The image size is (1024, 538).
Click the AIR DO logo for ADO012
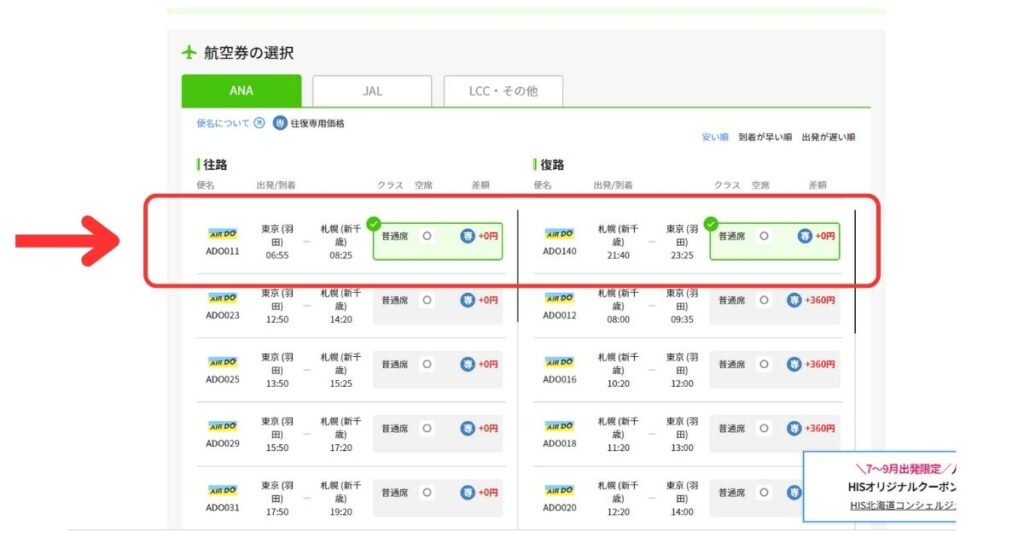pos(560,298)
